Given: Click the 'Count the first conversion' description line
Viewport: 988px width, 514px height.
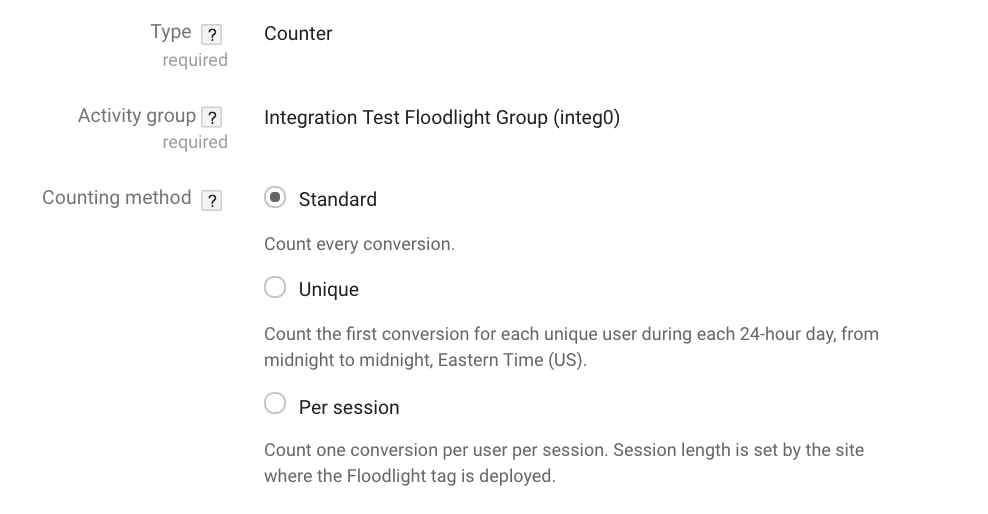Looking at the screenshot, I should 572,334.
